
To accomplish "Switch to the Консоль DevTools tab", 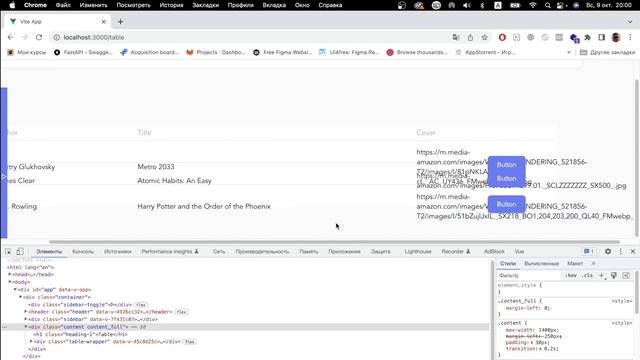I will [x=83, y=251].
